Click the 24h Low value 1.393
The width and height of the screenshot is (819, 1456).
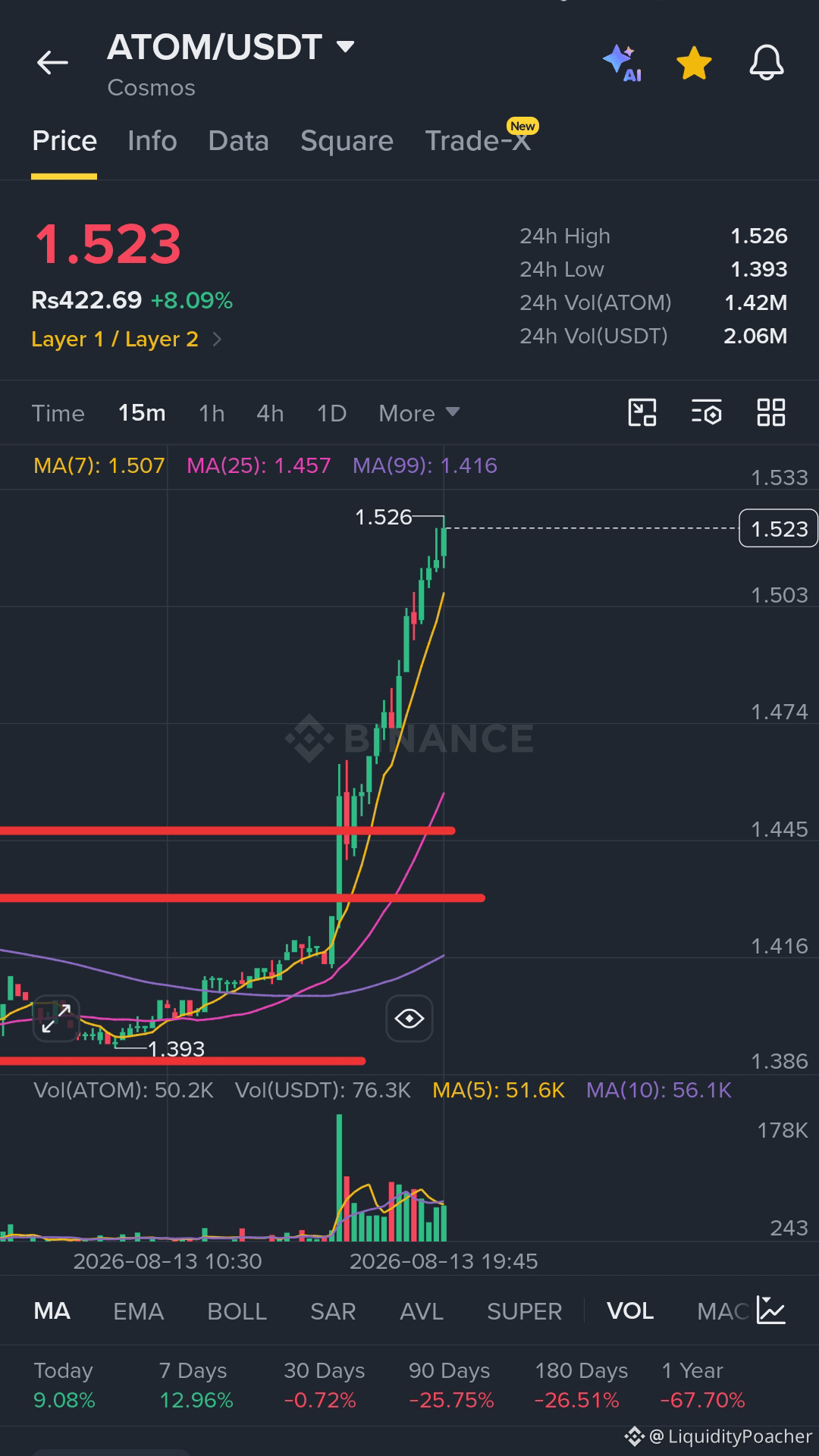point(758,269)
